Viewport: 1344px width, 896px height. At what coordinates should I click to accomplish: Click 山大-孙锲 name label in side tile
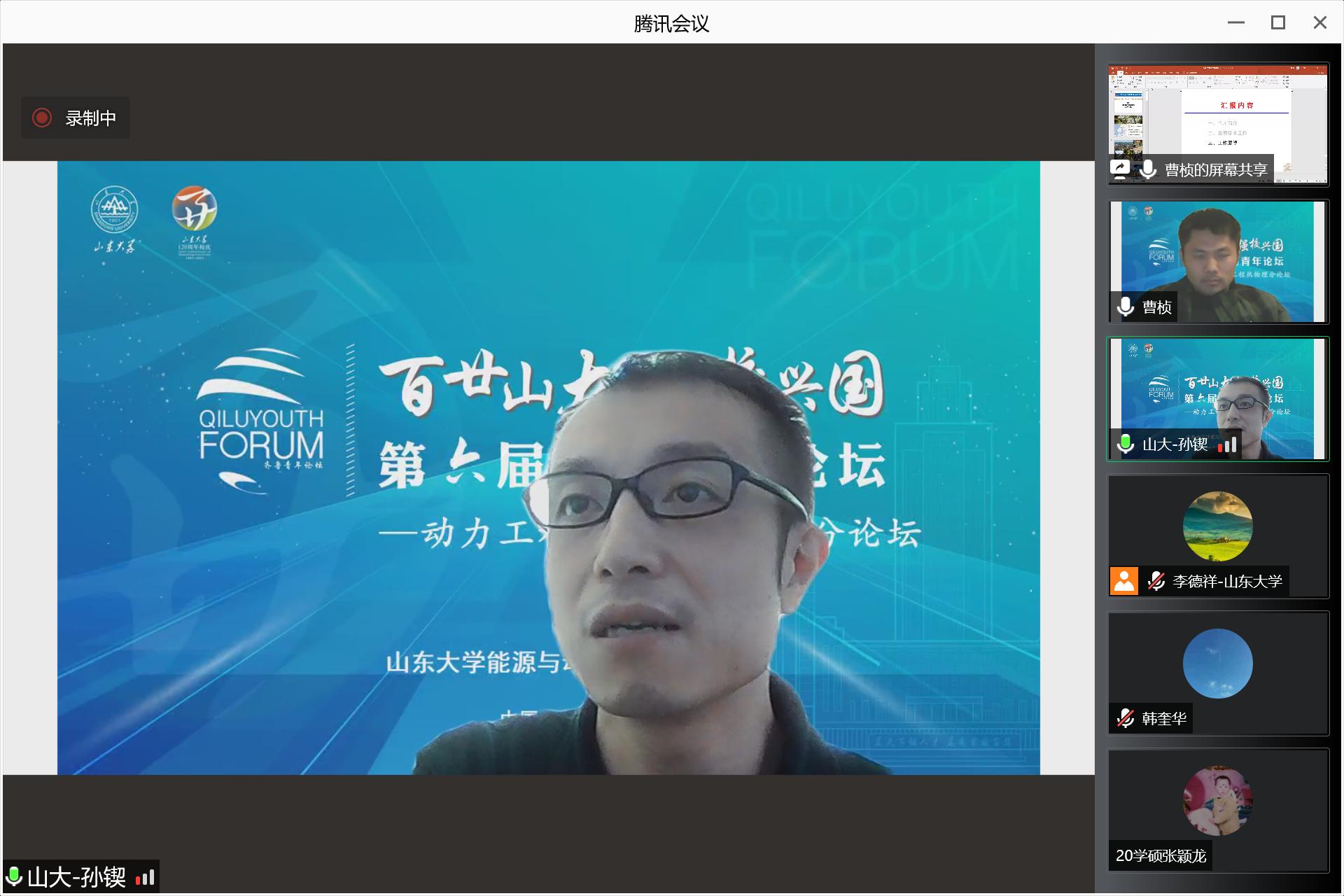click(1175, 444)
